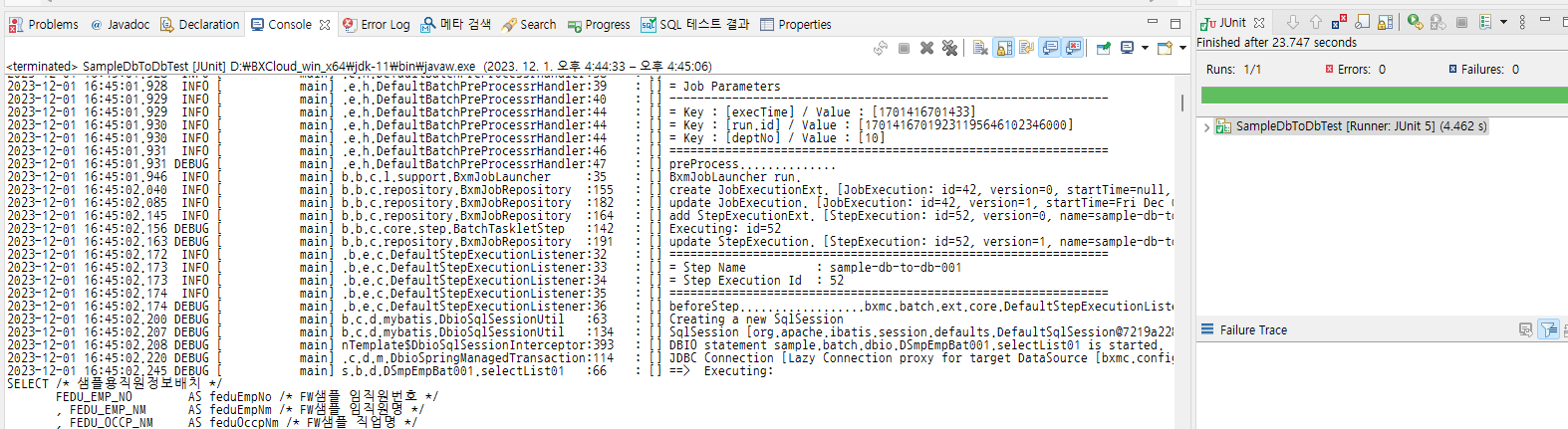This screenshot has width=1568, height=429.
Task: Toggle Scroll Lock in Console toolbar
Action: (1004, 48)
